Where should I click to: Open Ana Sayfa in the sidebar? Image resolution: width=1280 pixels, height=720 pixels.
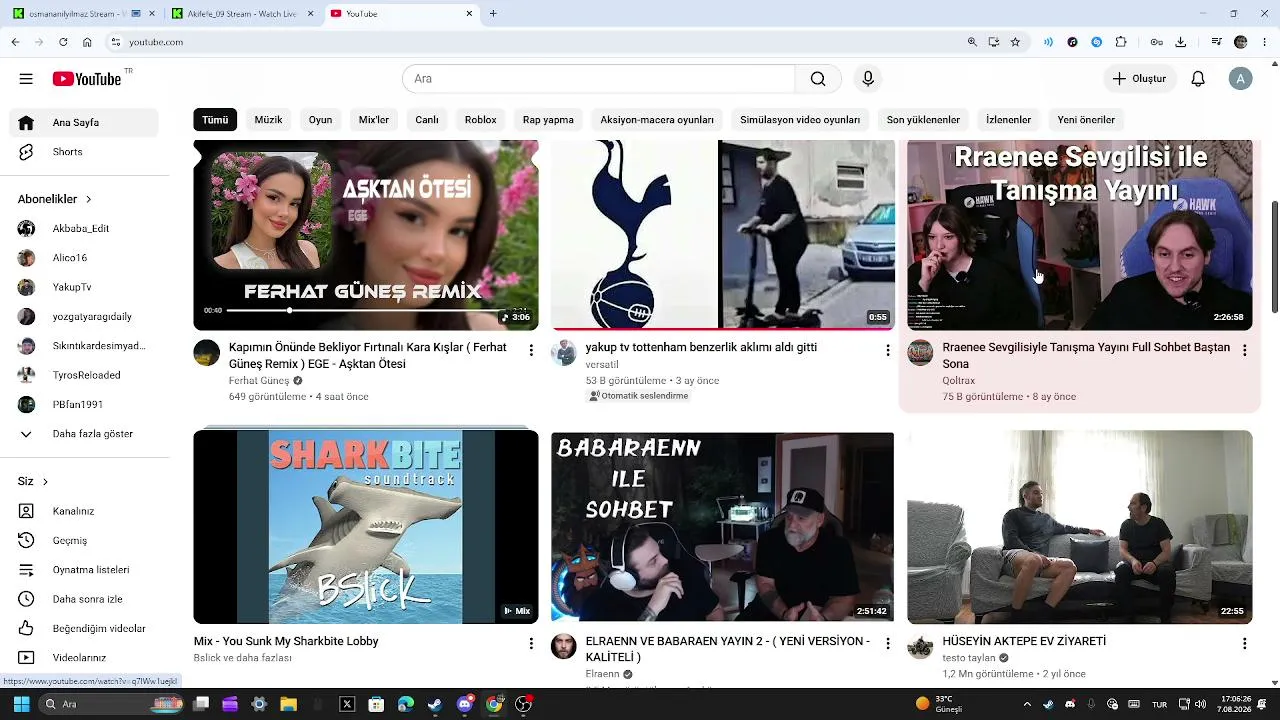[x=84, y=123]
